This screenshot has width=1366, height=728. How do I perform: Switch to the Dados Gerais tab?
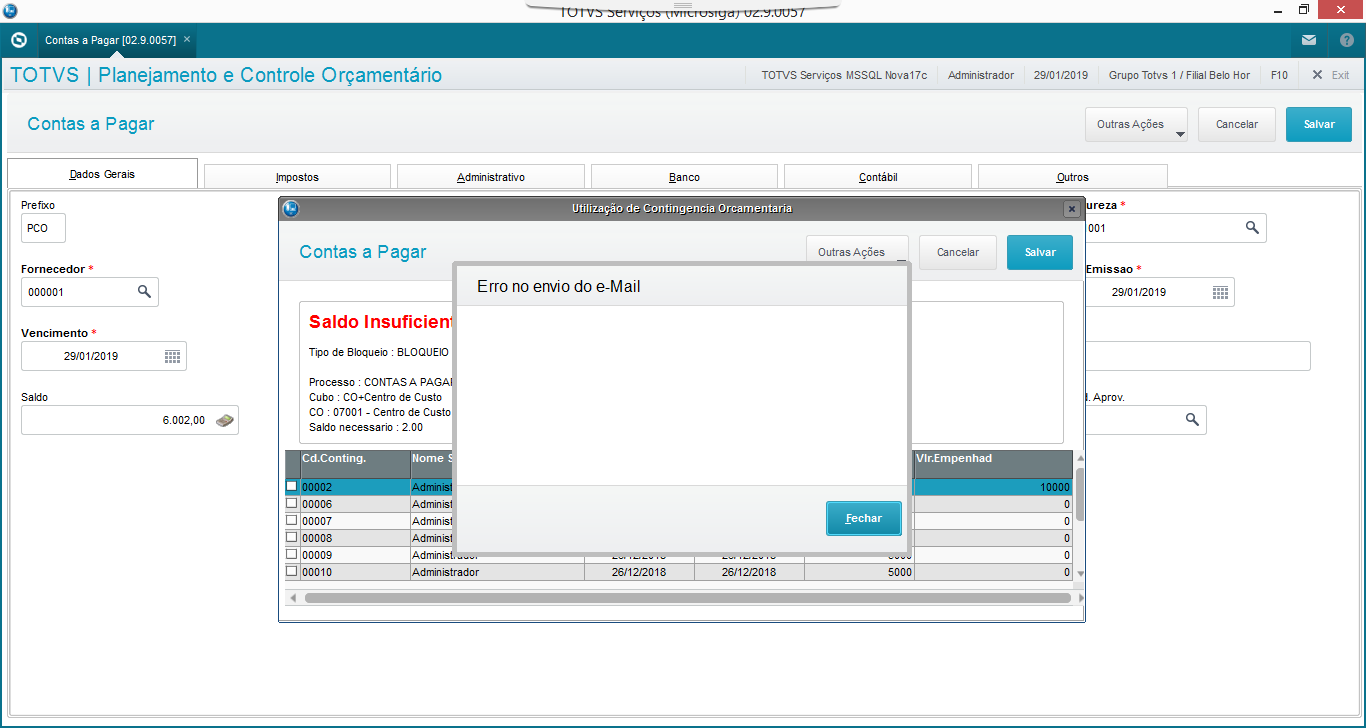pyautogui.click(x=102, y=174)
